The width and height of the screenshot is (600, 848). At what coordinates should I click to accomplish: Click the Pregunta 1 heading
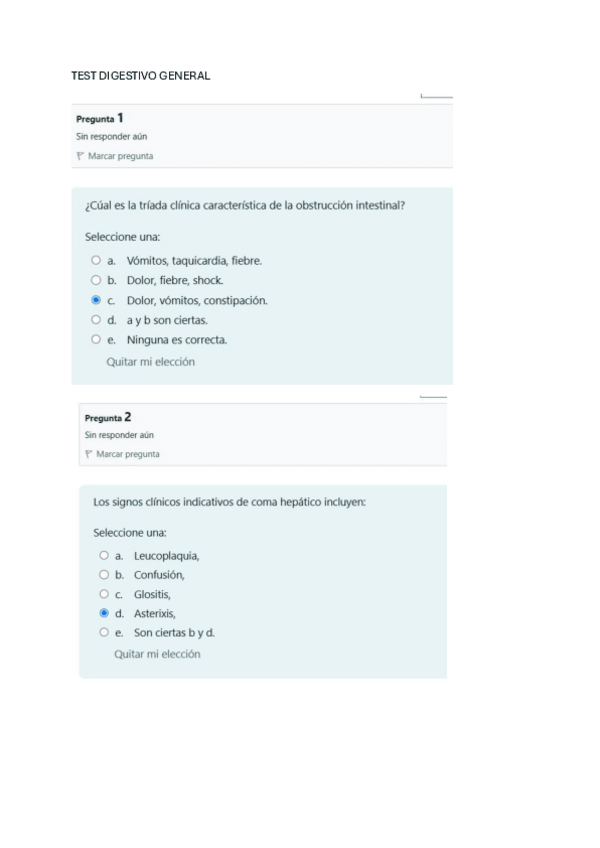click(100, 118)
